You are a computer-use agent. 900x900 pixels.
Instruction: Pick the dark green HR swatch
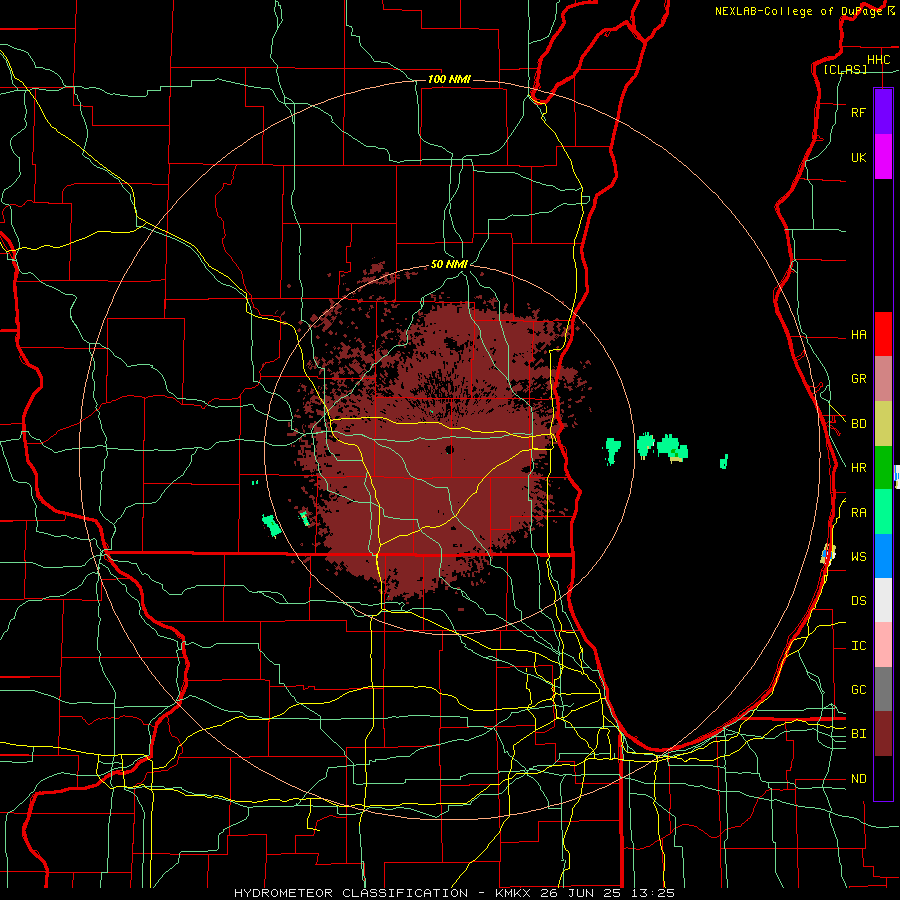pos(883,468)
